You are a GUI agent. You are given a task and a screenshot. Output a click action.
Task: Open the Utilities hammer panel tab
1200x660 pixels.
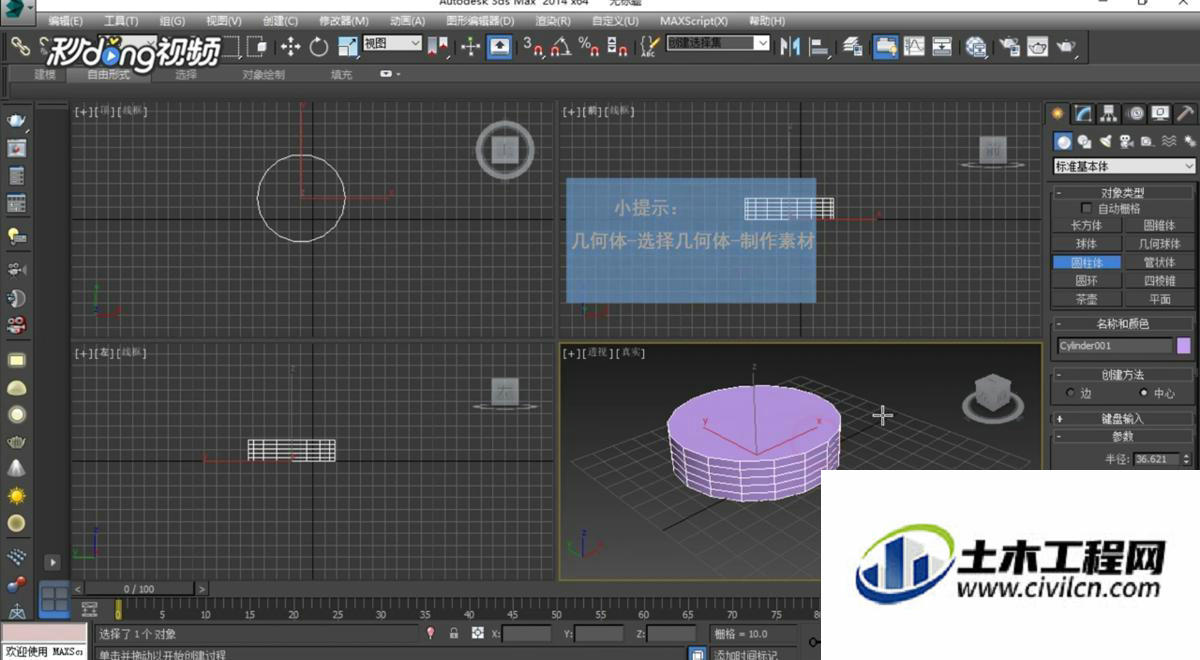point(1185,114)
